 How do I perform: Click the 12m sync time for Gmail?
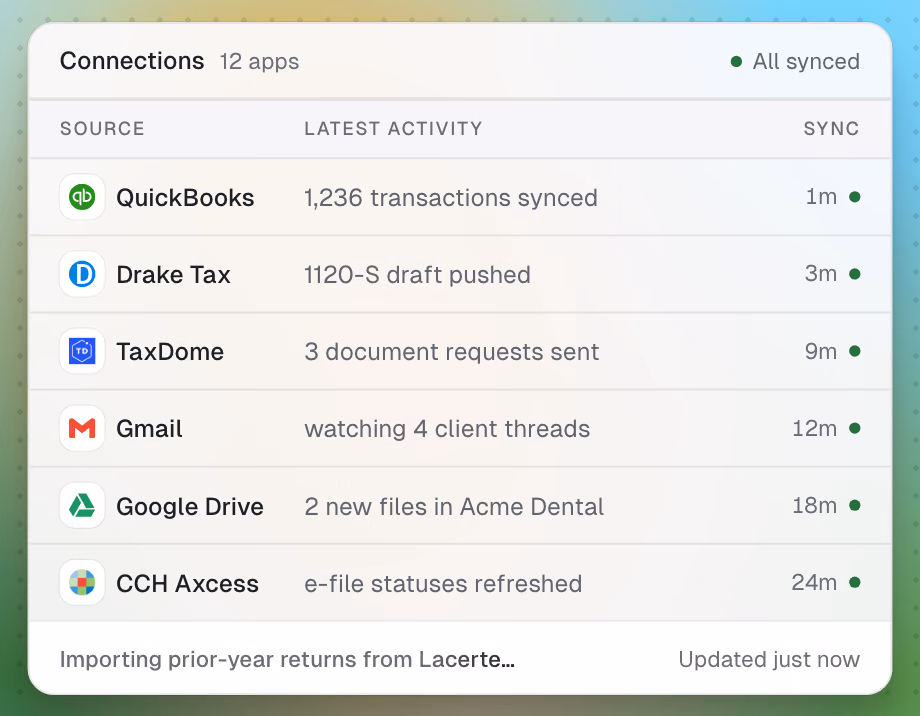click(815, 428)
